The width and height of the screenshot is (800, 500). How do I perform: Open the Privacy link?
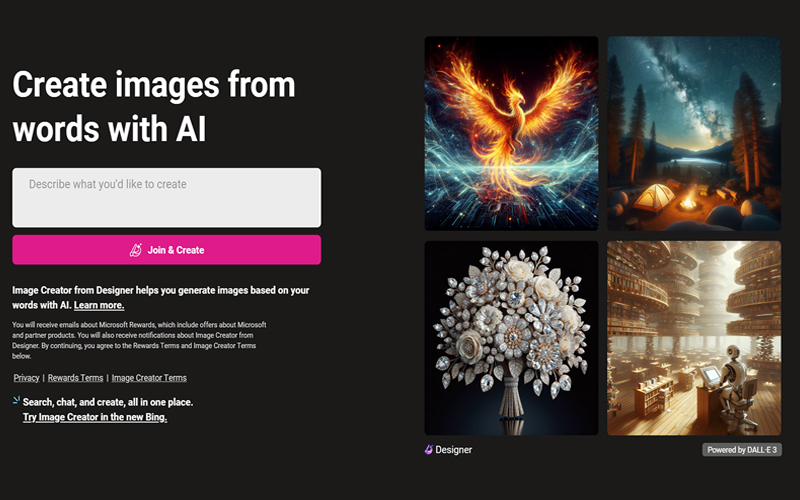[x=27, y=378]
